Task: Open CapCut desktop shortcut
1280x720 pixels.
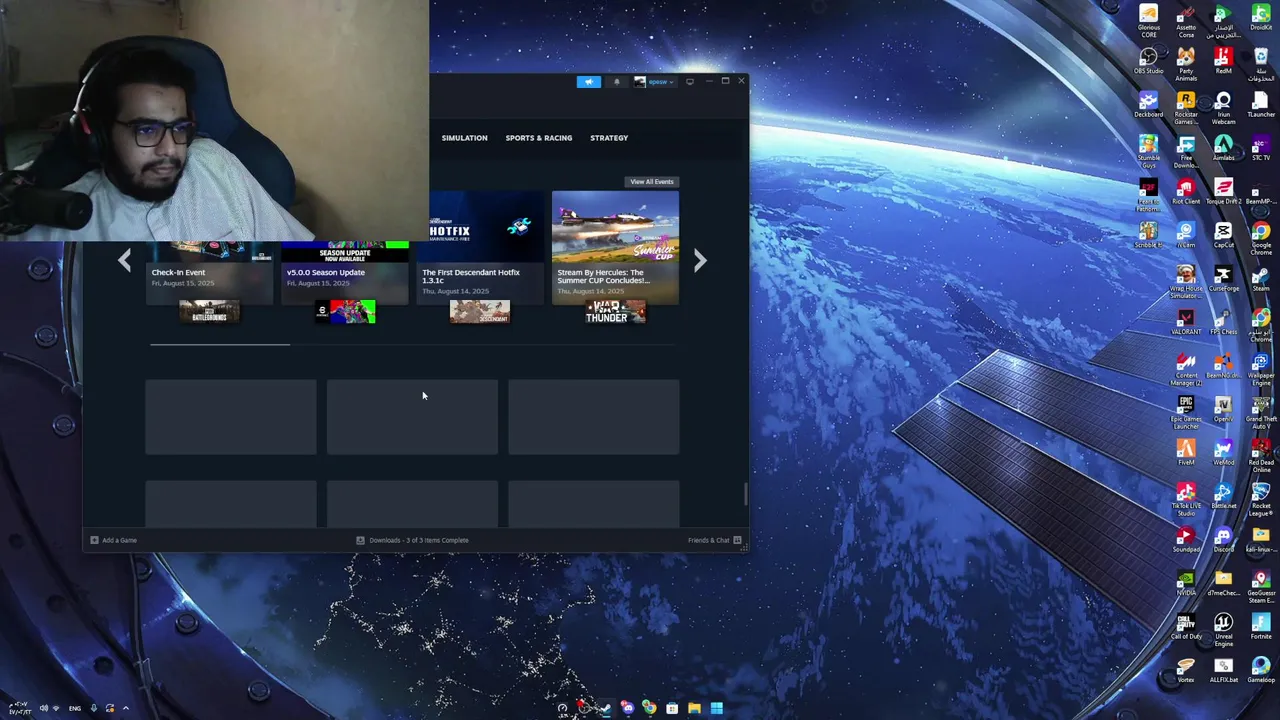Action: pos(1223,235)
